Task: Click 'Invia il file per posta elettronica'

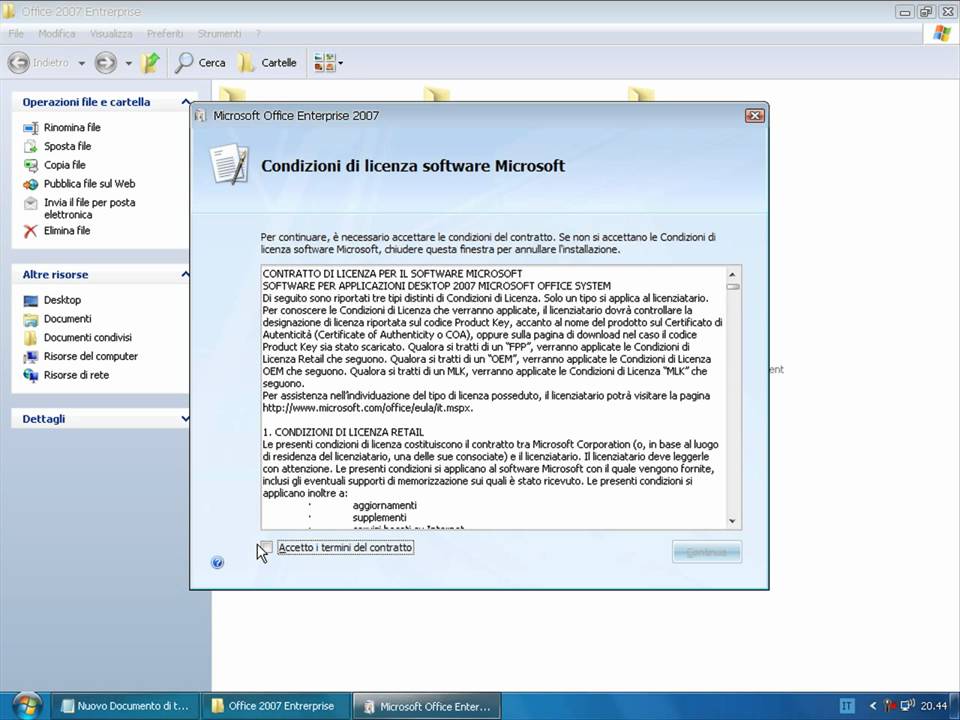Action: 89,208
